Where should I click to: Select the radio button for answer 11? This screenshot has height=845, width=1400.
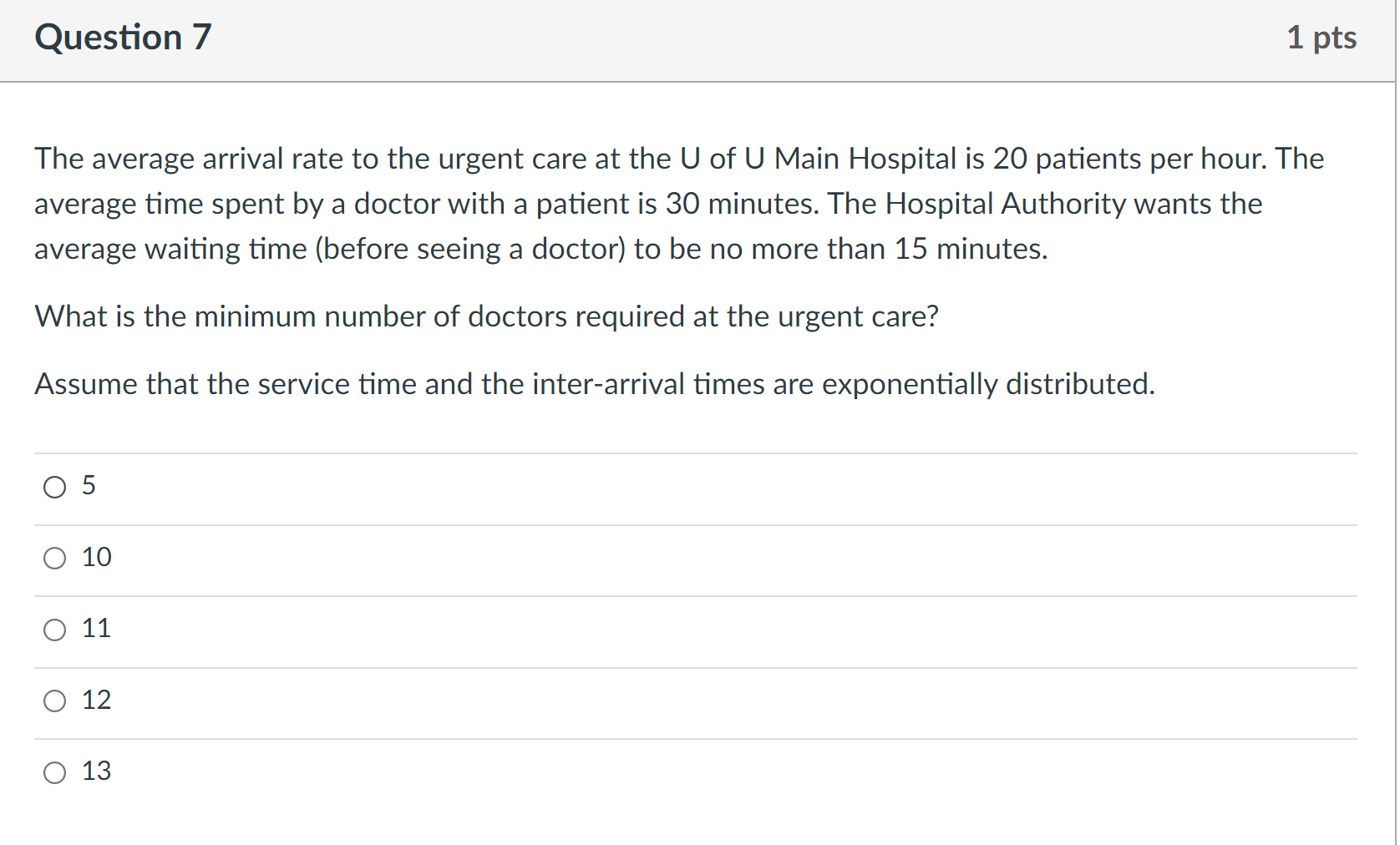[x=54, y=630]
